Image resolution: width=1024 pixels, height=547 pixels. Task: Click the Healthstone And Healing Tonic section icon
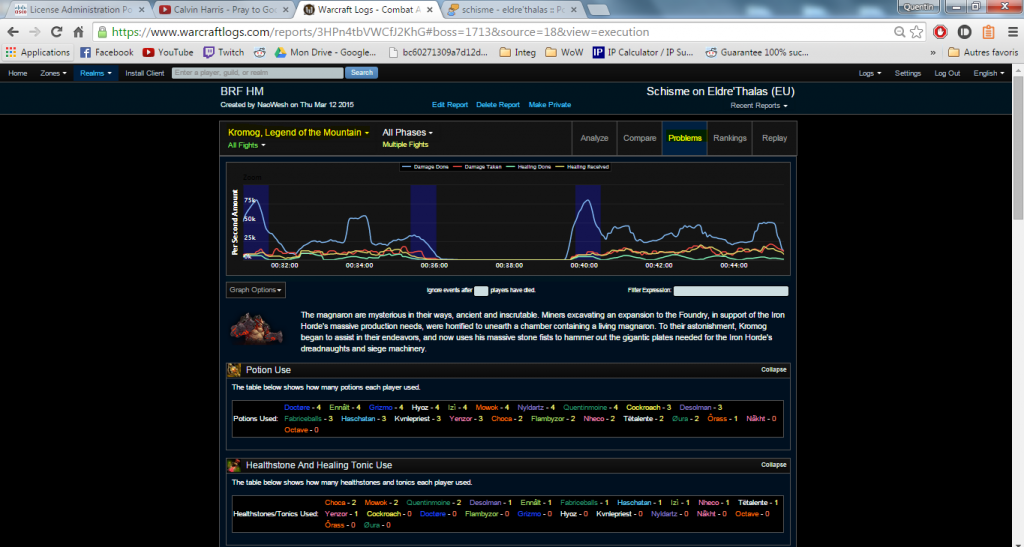point(234,465)
